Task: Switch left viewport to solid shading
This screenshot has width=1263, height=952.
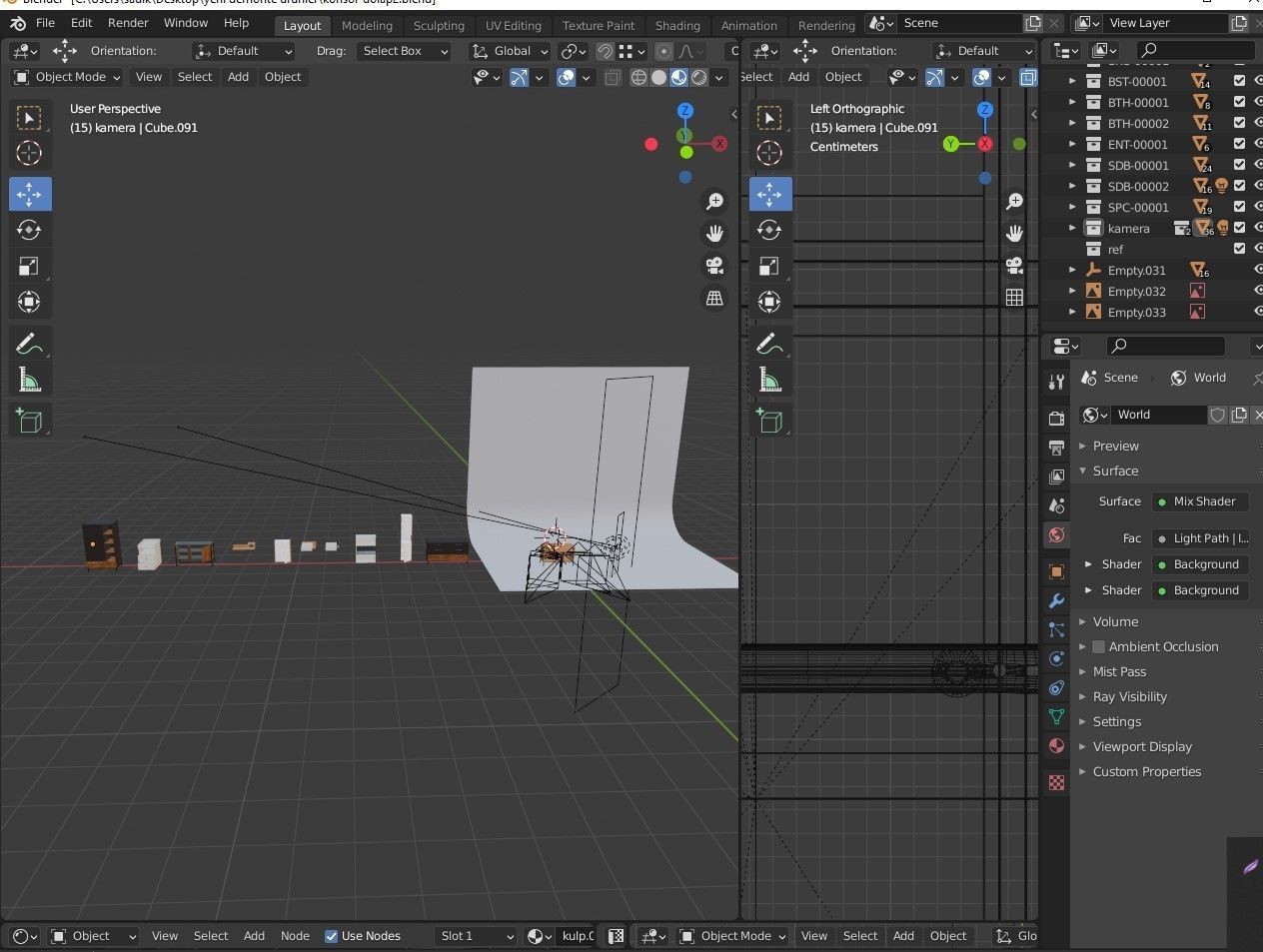Action: [x=658, y=77]
